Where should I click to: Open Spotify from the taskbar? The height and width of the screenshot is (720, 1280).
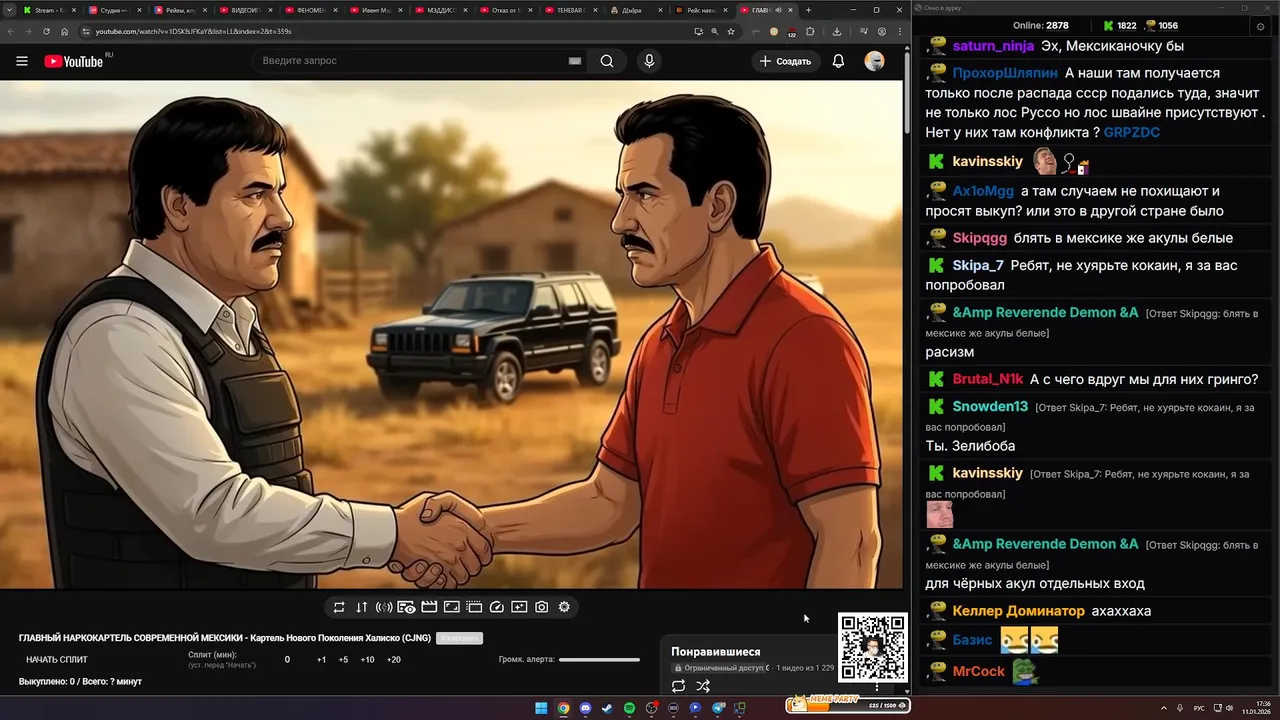click(x=629, y=708)
